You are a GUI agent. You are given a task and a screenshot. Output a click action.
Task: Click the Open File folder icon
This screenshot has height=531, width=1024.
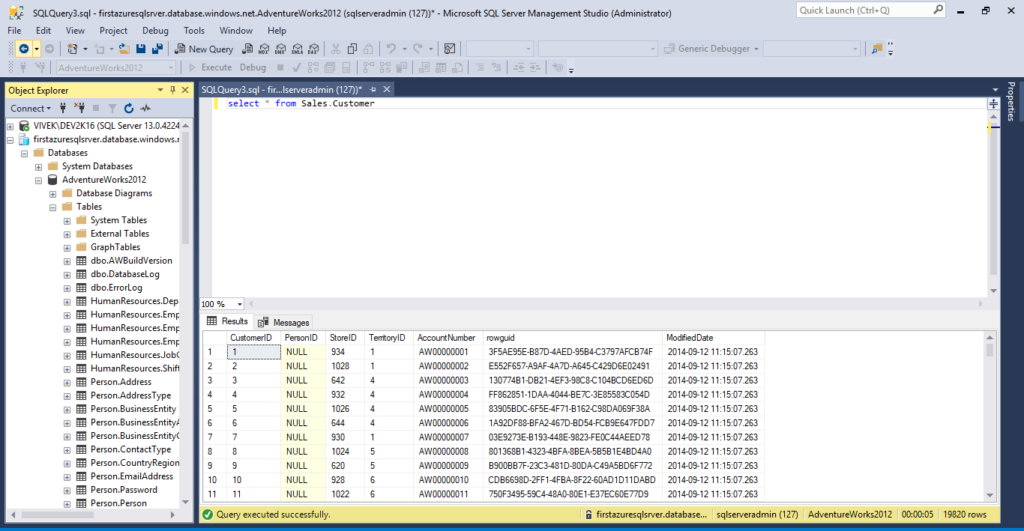tap(124, 49)
